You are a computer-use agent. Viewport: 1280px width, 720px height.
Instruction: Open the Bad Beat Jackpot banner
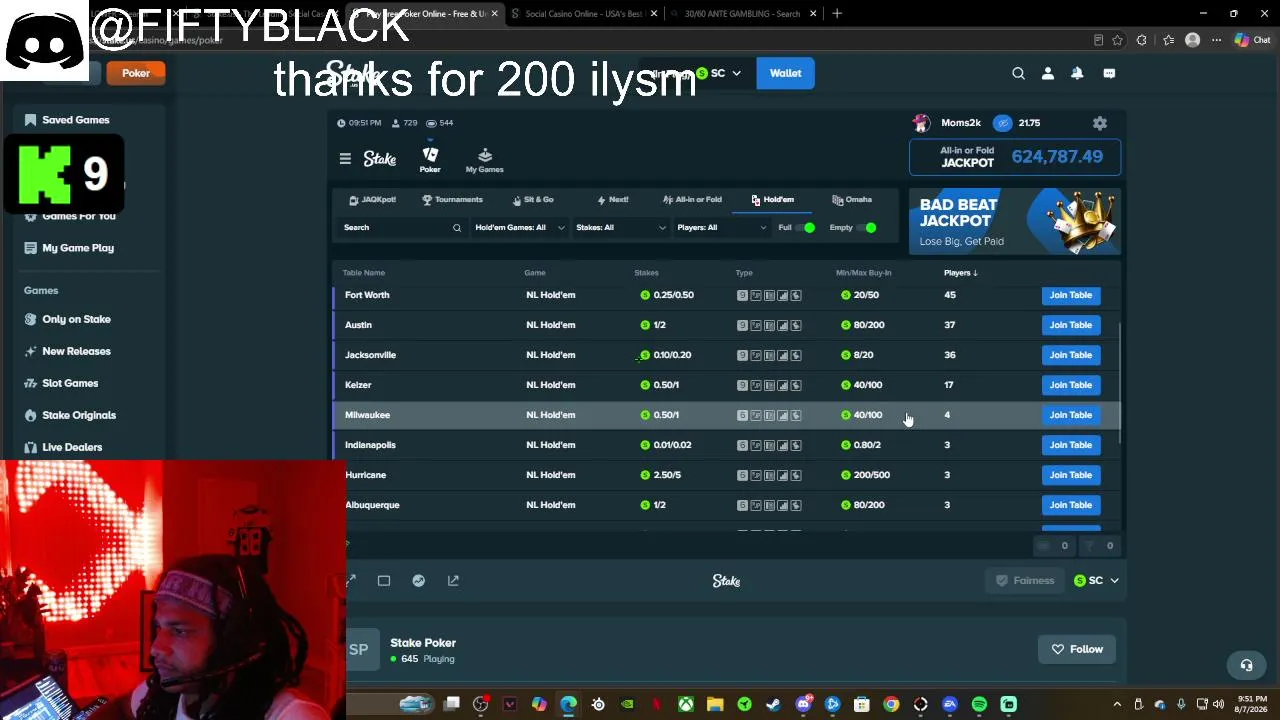[1015, 222]
